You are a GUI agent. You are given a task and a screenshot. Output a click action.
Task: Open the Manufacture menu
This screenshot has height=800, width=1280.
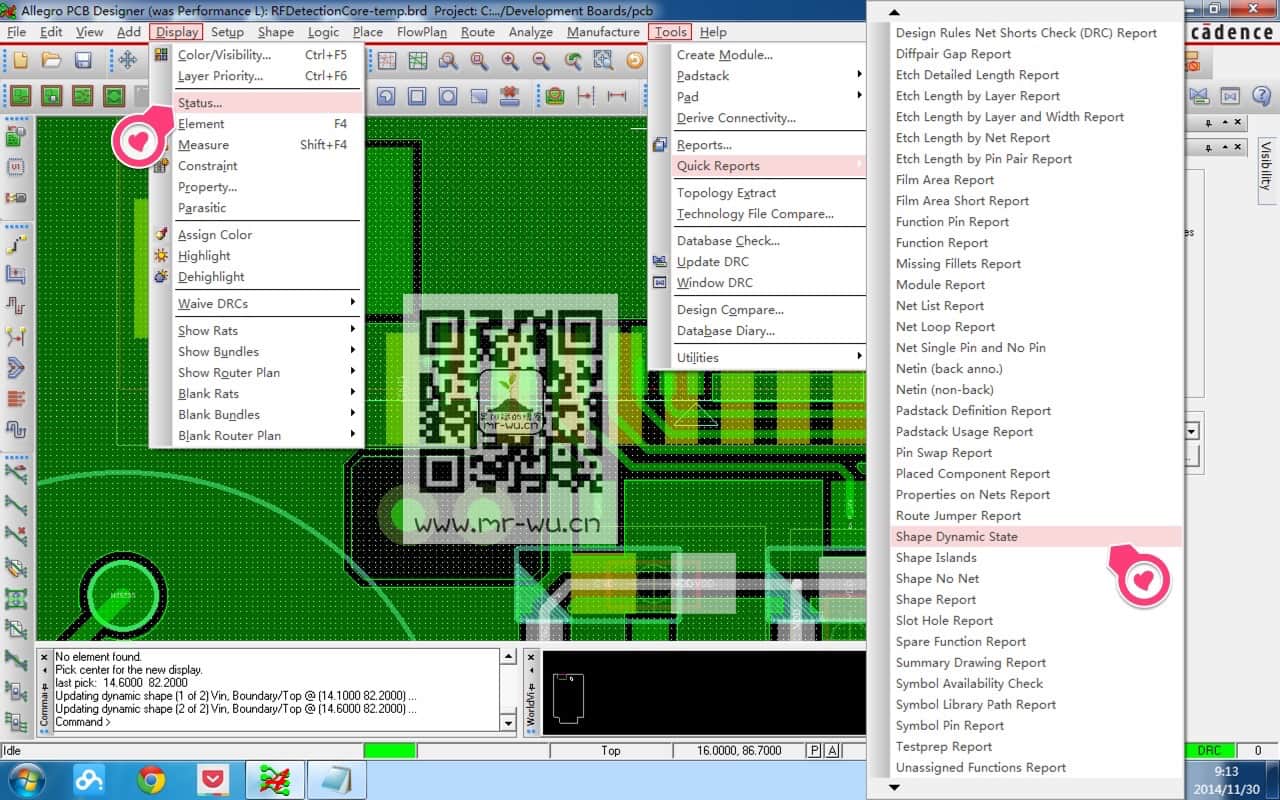[603, 32]
